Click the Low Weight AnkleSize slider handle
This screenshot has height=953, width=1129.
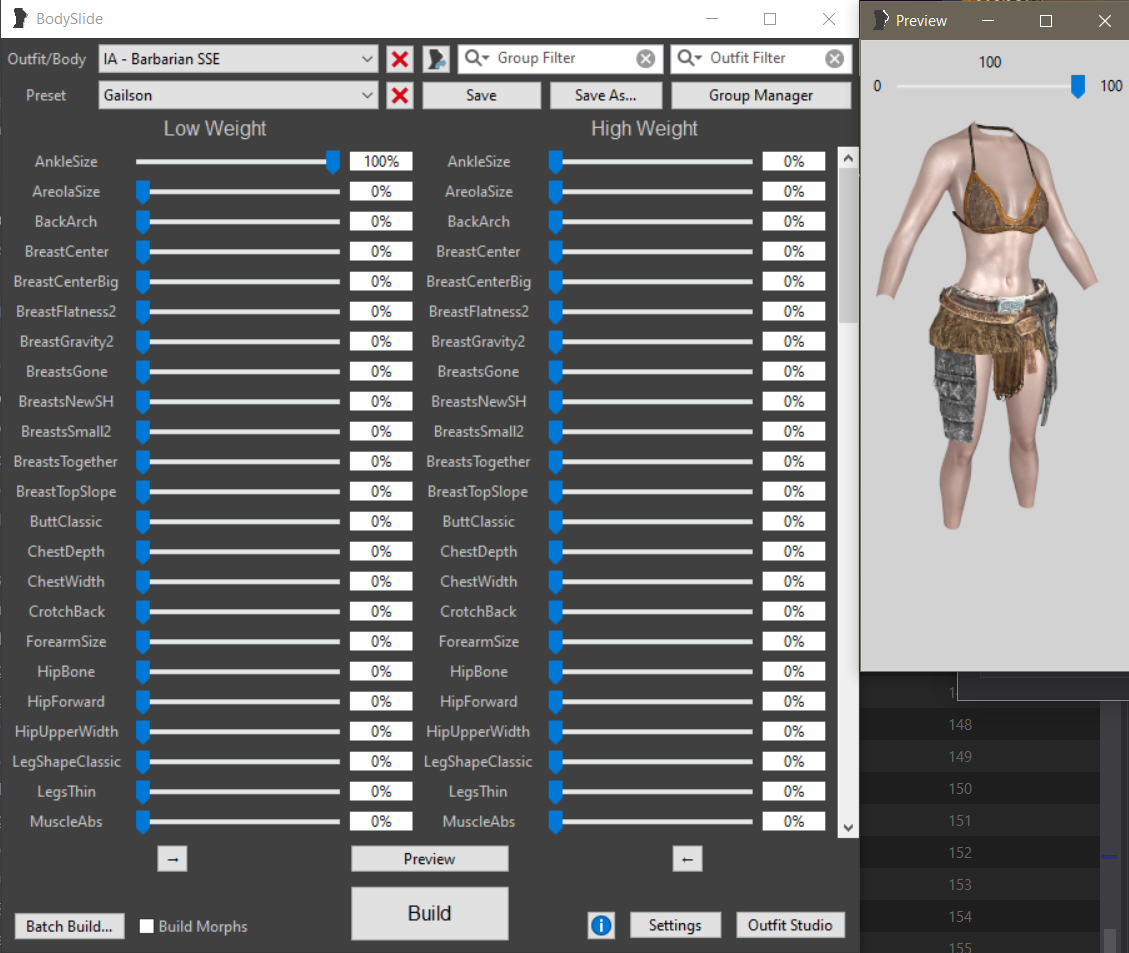point(333,162)
